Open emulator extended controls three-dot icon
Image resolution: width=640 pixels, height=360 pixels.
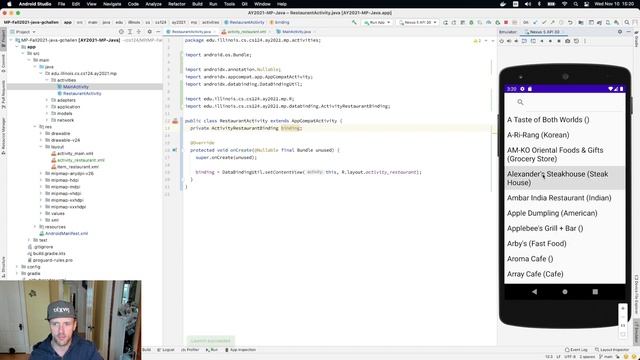pos(585,41)
